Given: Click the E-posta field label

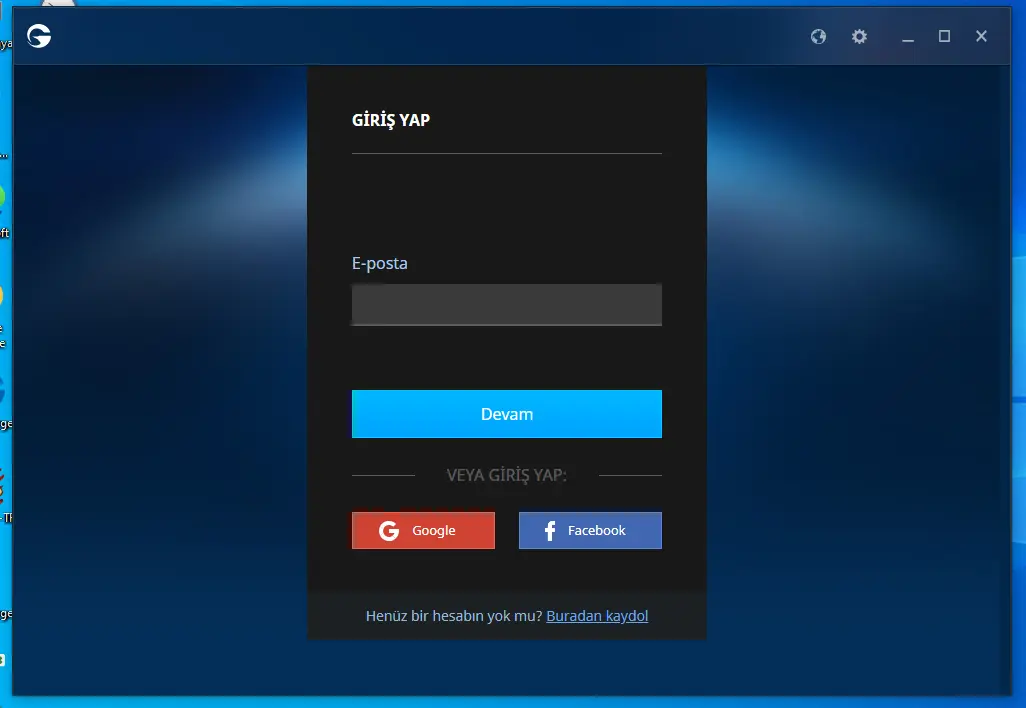Looking at the screenshot, I should [x=379, y=264].
